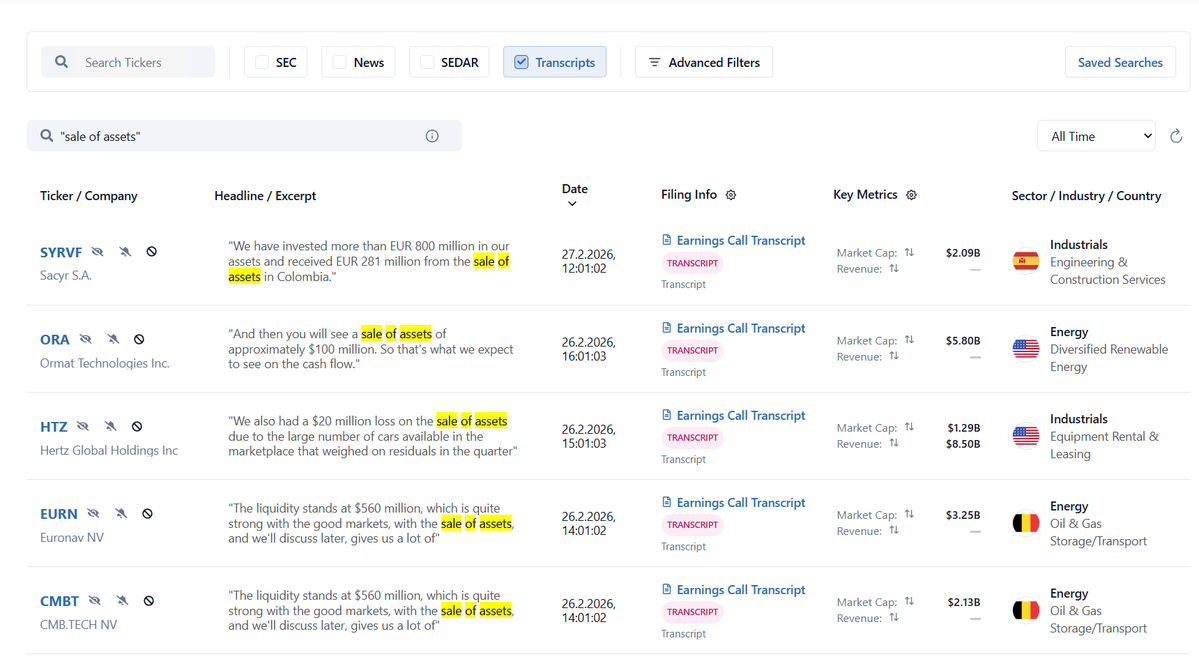Hide ORA ticker with eye-slash icon
The height and width of the screenshot is (666, 1199).
[x=86, y=339]
